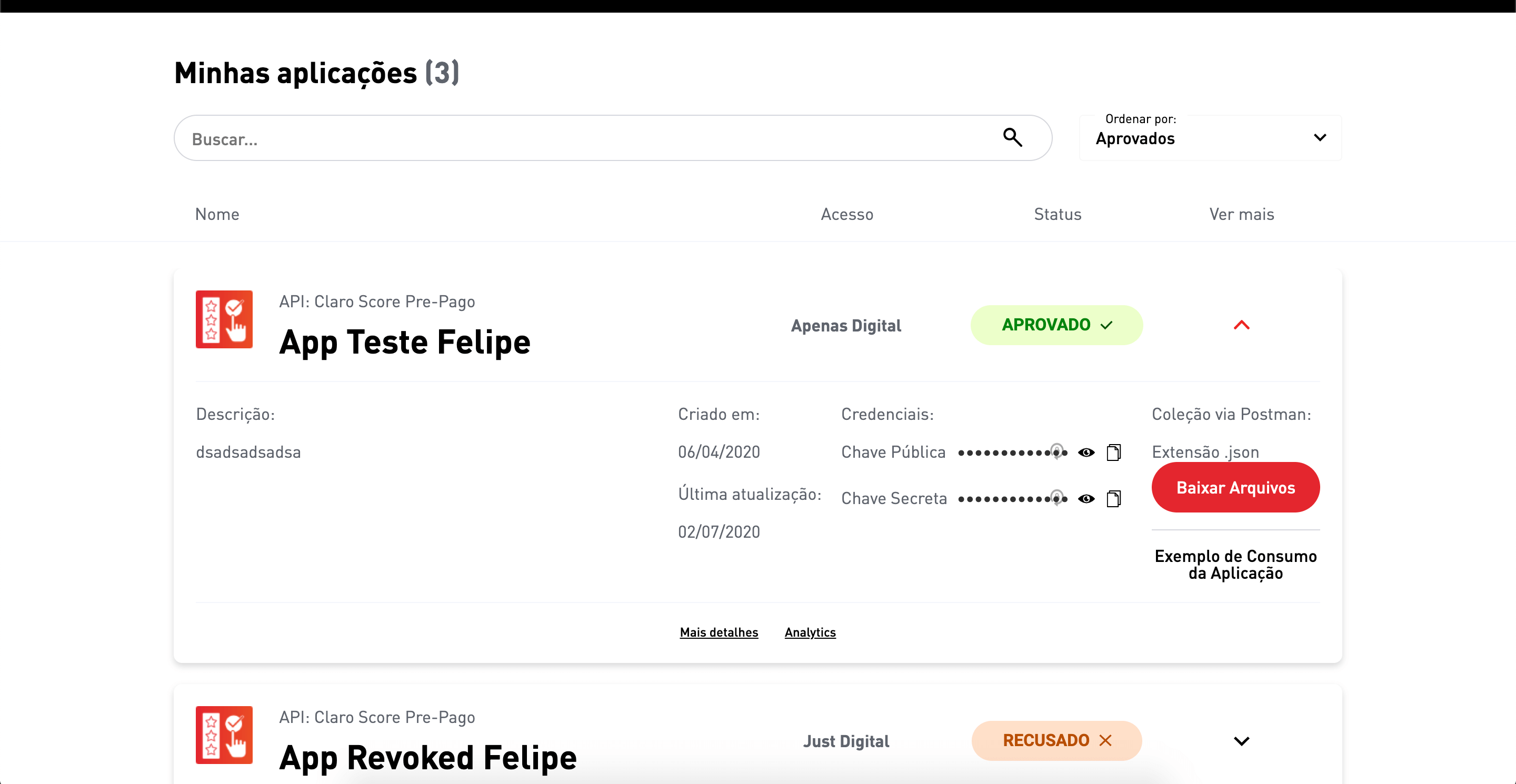Image resolution: width=1516 pixels, height=784 pixels.
Task: Click App Teste Felipe API logo icon
Action: (224, 319)
